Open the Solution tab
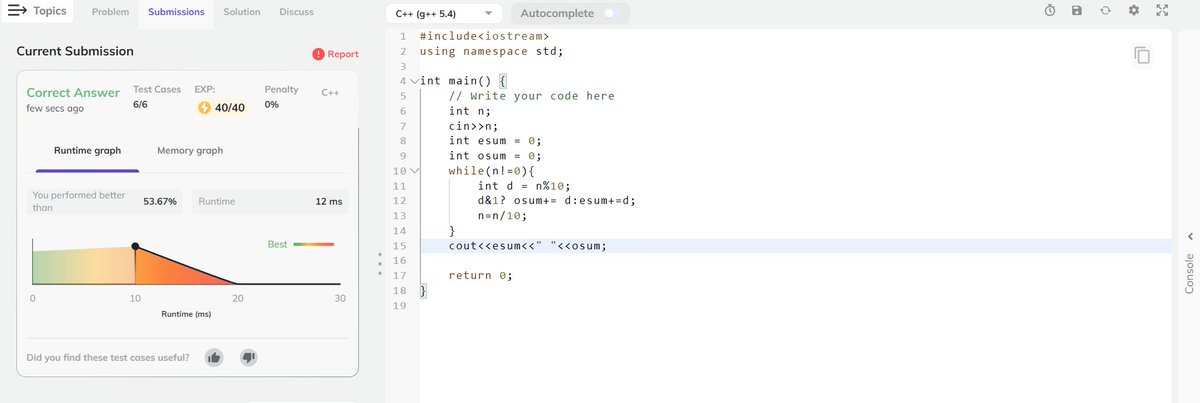The height and width of the screenshot is (403, 1200). 242,12
